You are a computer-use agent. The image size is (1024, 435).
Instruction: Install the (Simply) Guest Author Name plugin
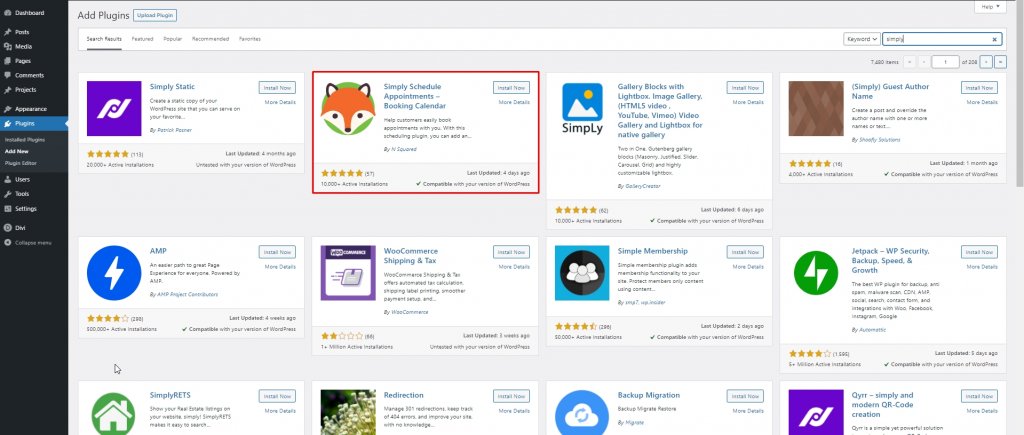[x=979, y=88]
